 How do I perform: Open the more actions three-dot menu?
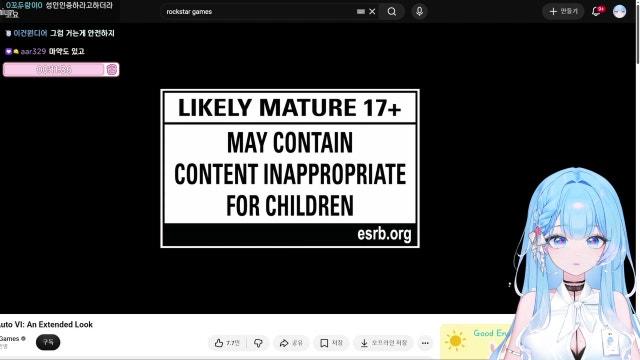(x=425, y=343)
